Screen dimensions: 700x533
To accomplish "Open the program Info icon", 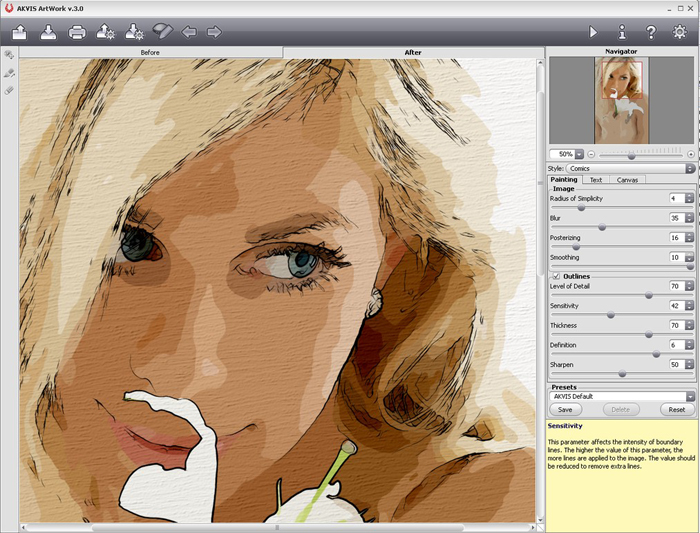I will [x=621, y=32].
